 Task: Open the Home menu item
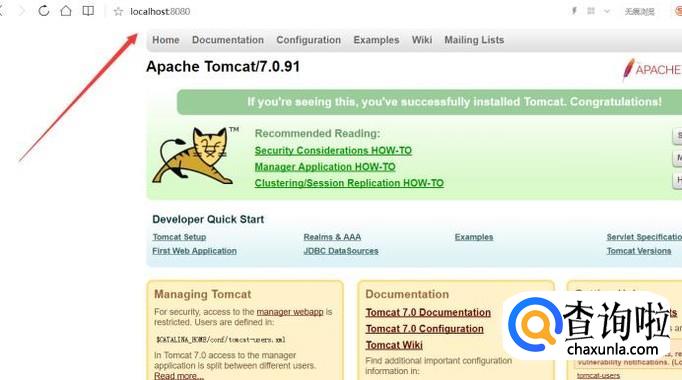click(166, 40)
